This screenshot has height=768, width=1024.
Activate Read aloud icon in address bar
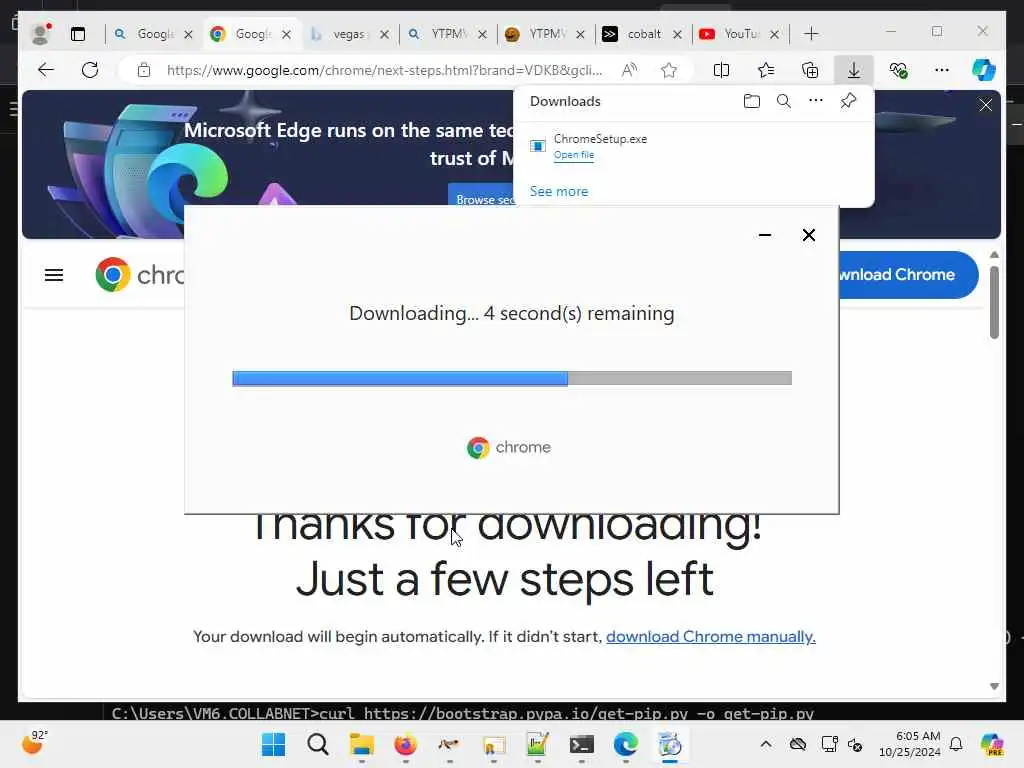click(629, 70)
